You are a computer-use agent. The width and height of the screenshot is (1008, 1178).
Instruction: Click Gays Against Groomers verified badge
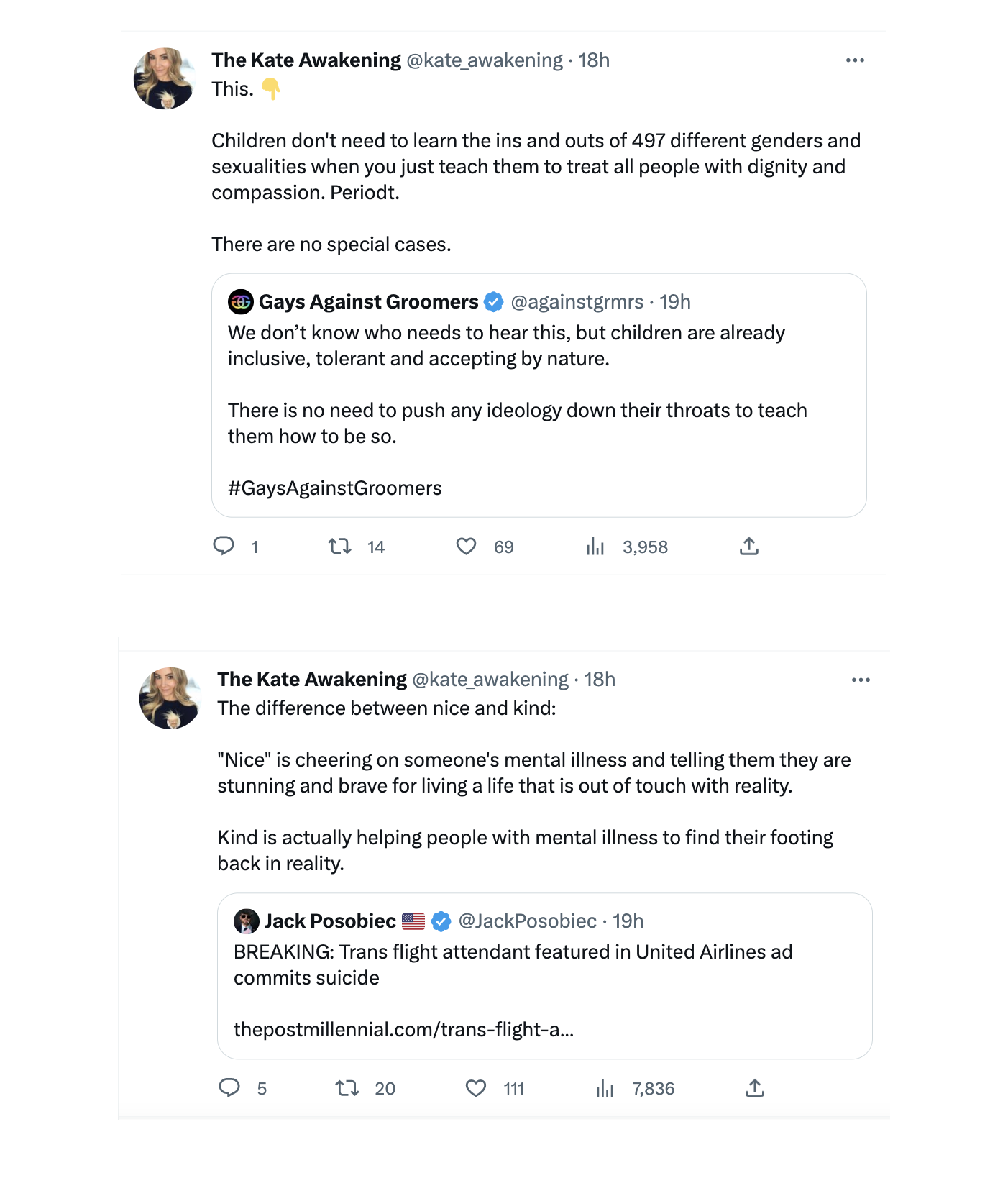click(494, 302)
